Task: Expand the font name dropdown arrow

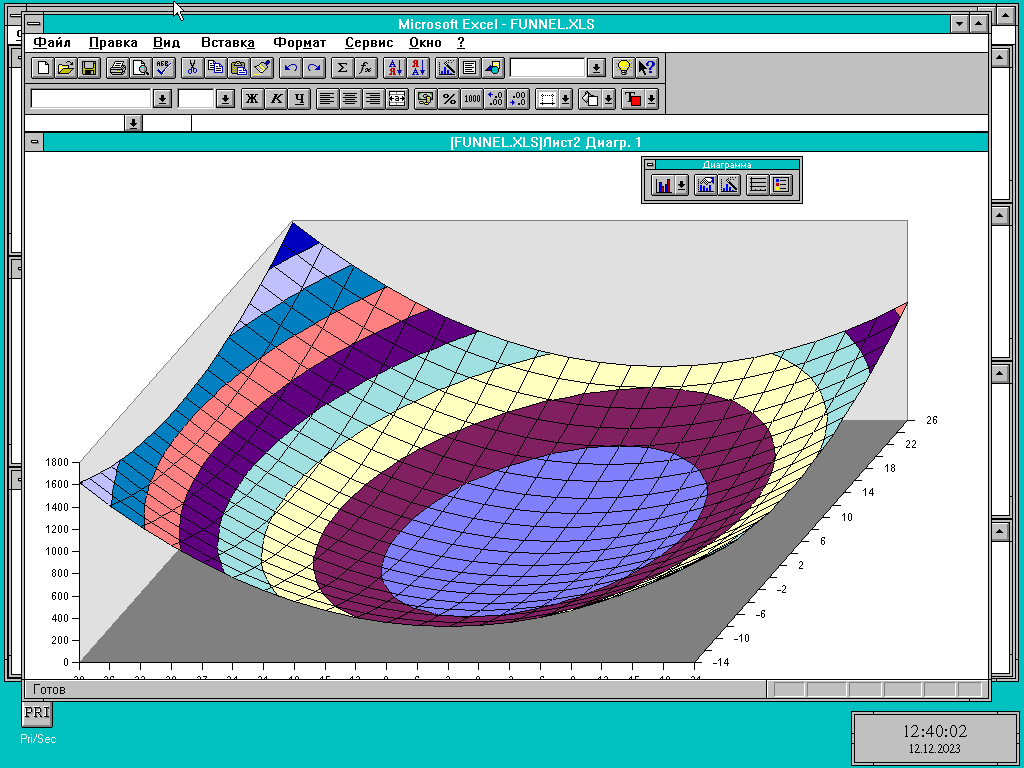Action: (x=162, y=99)
